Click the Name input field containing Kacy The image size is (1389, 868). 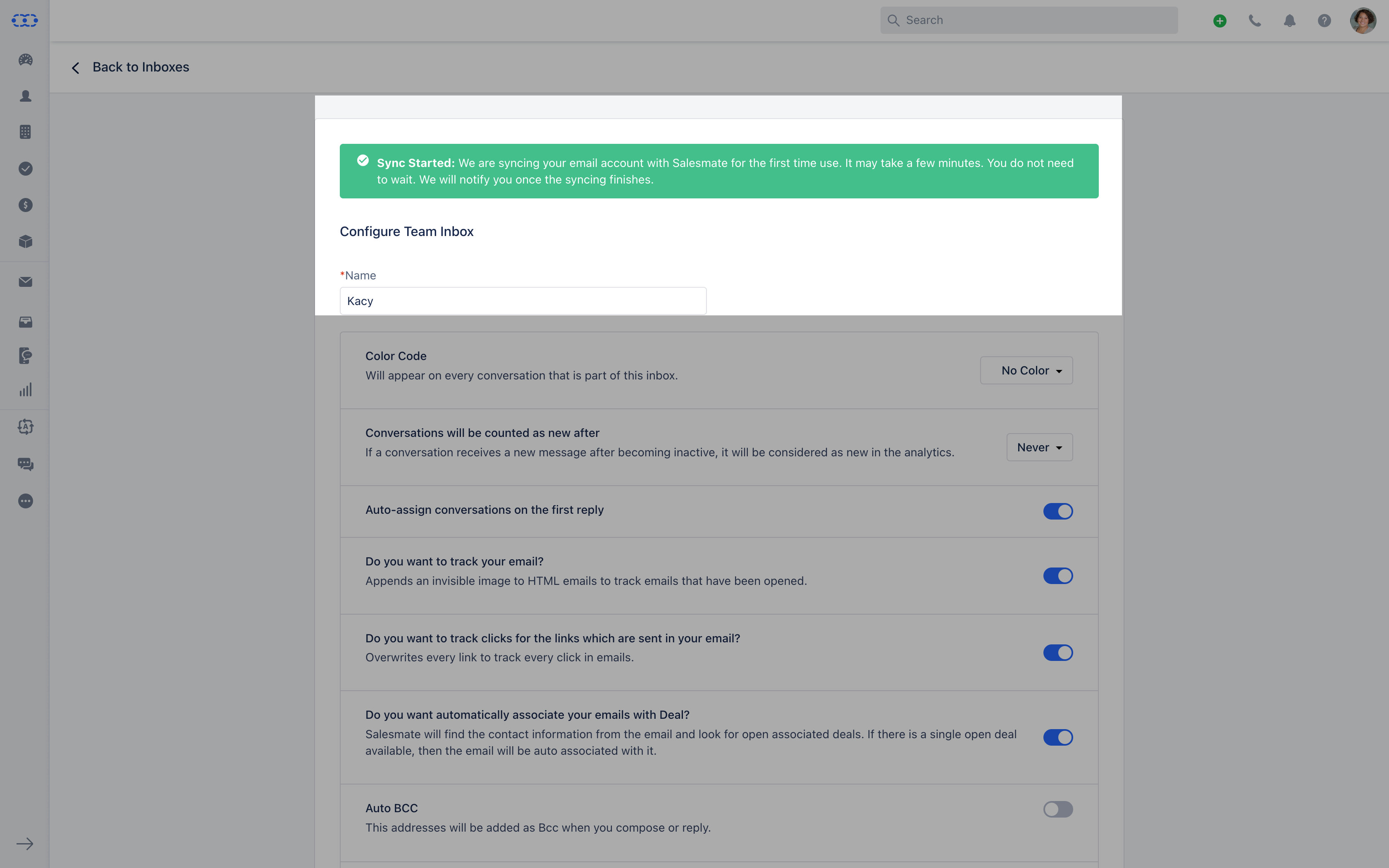(x=523, y=301)
